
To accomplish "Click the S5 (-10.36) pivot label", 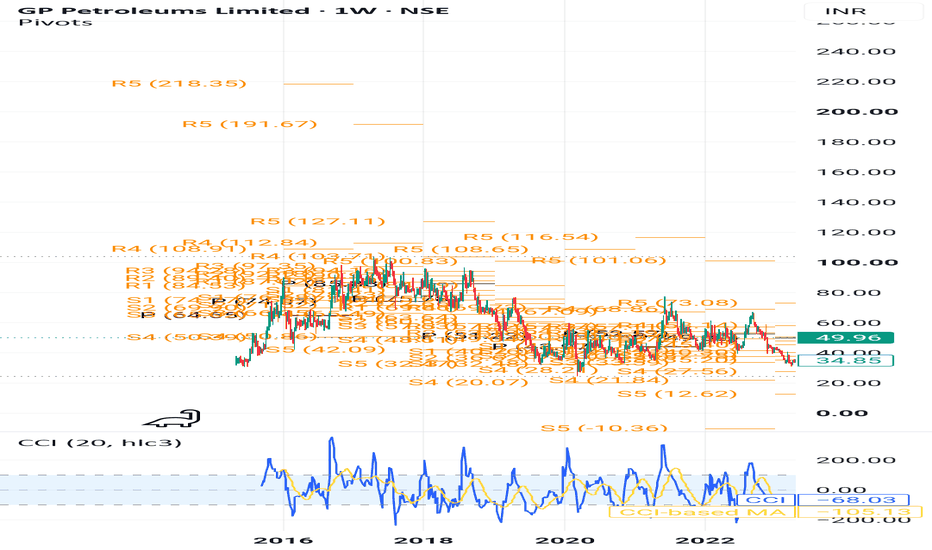I will (604, 428).
